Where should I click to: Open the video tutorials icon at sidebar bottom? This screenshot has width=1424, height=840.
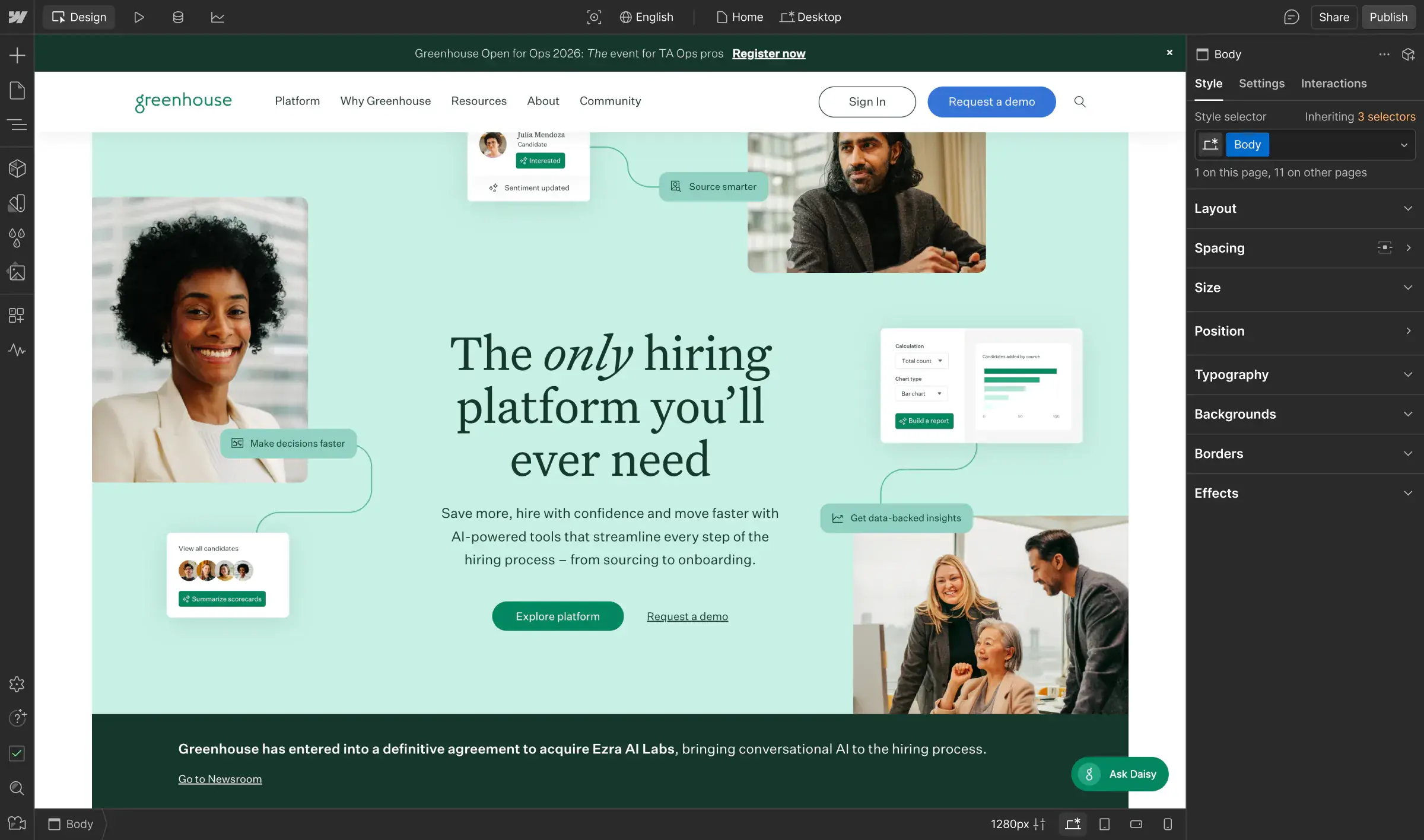pyautogui.click(x=17, y=823)
